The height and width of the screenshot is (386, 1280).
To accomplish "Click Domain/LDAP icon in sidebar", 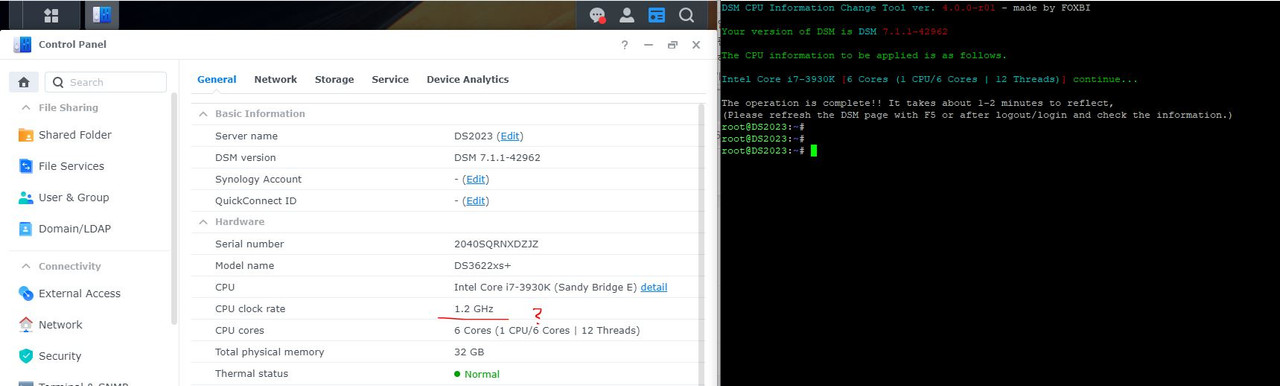I will 26,229.
